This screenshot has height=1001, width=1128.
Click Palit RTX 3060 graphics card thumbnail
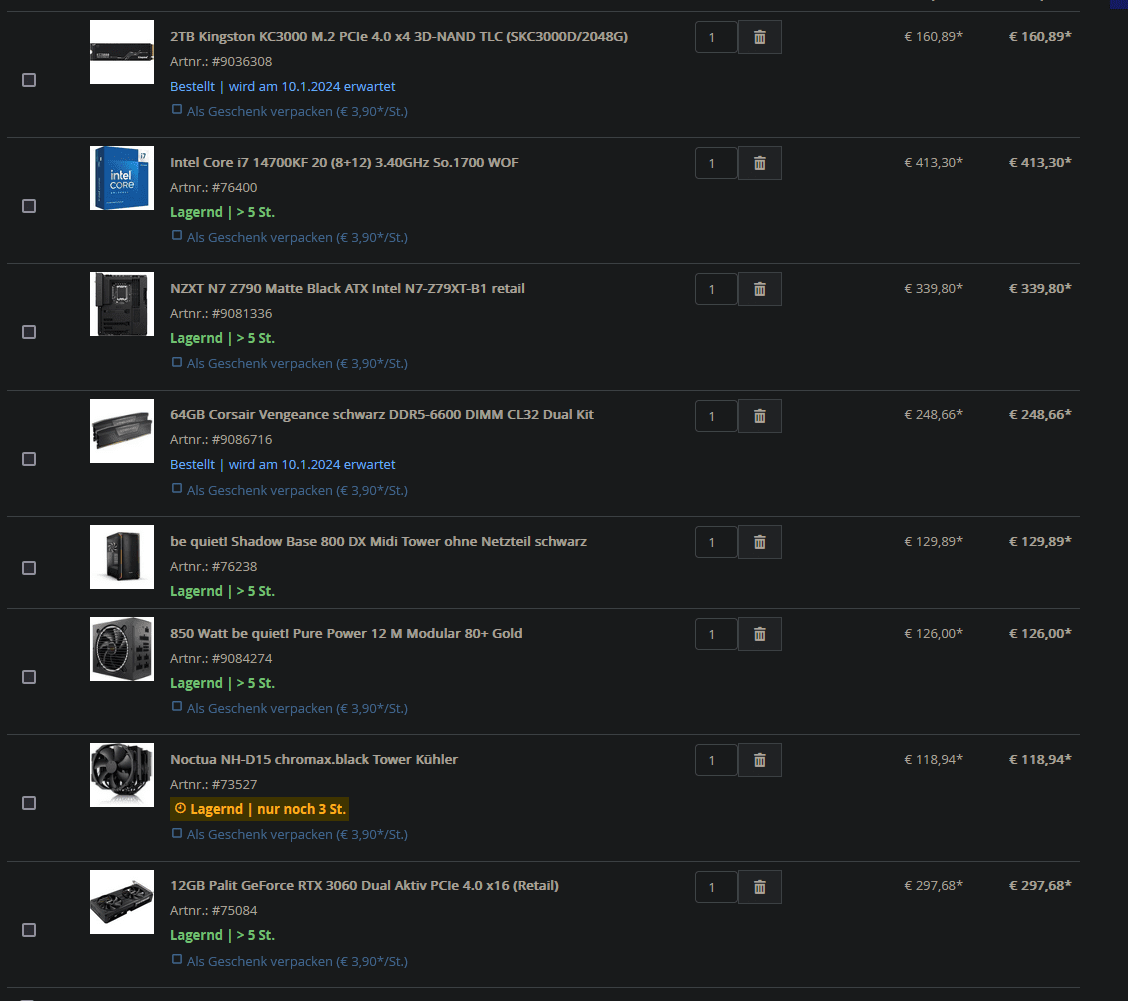click(122, 902)
